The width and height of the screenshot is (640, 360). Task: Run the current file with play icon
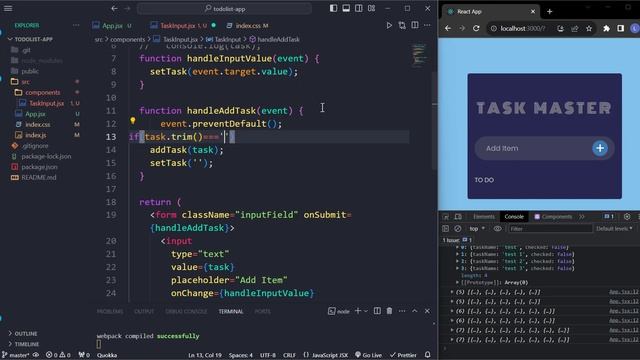389,25
